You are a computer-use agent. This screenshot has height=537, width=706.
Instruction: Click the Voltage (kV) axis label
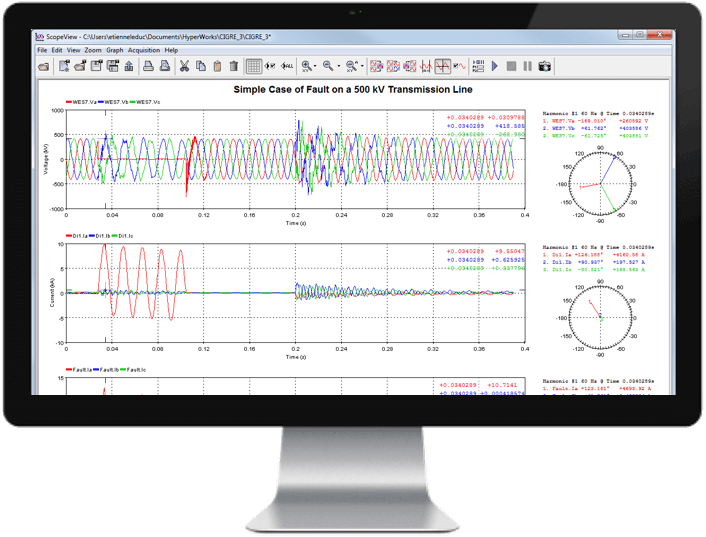click(45, 159)
